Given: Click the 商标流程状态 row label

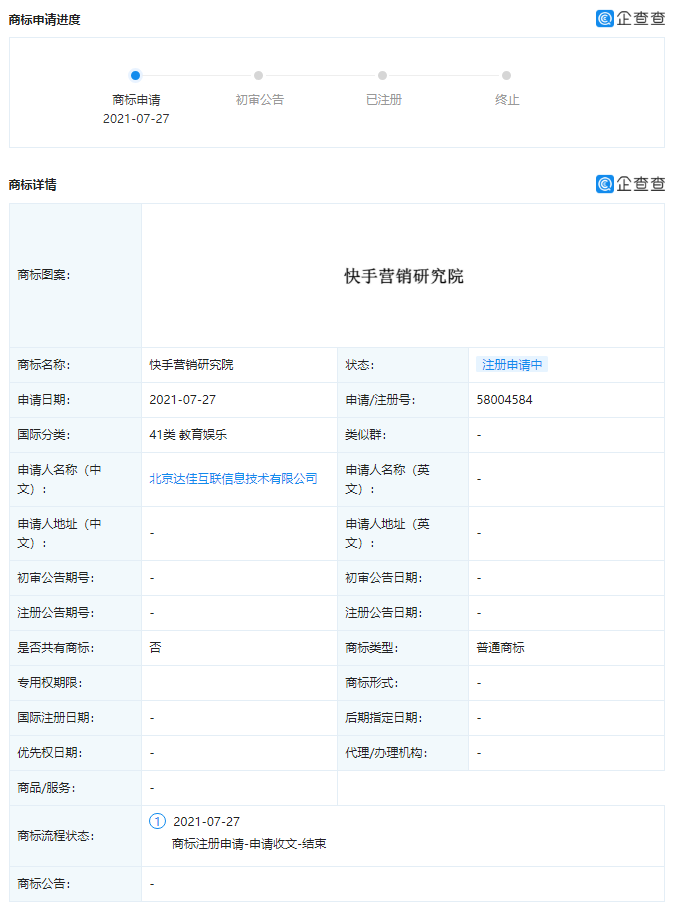Looking at the screenshot, I should pos(55,836).
